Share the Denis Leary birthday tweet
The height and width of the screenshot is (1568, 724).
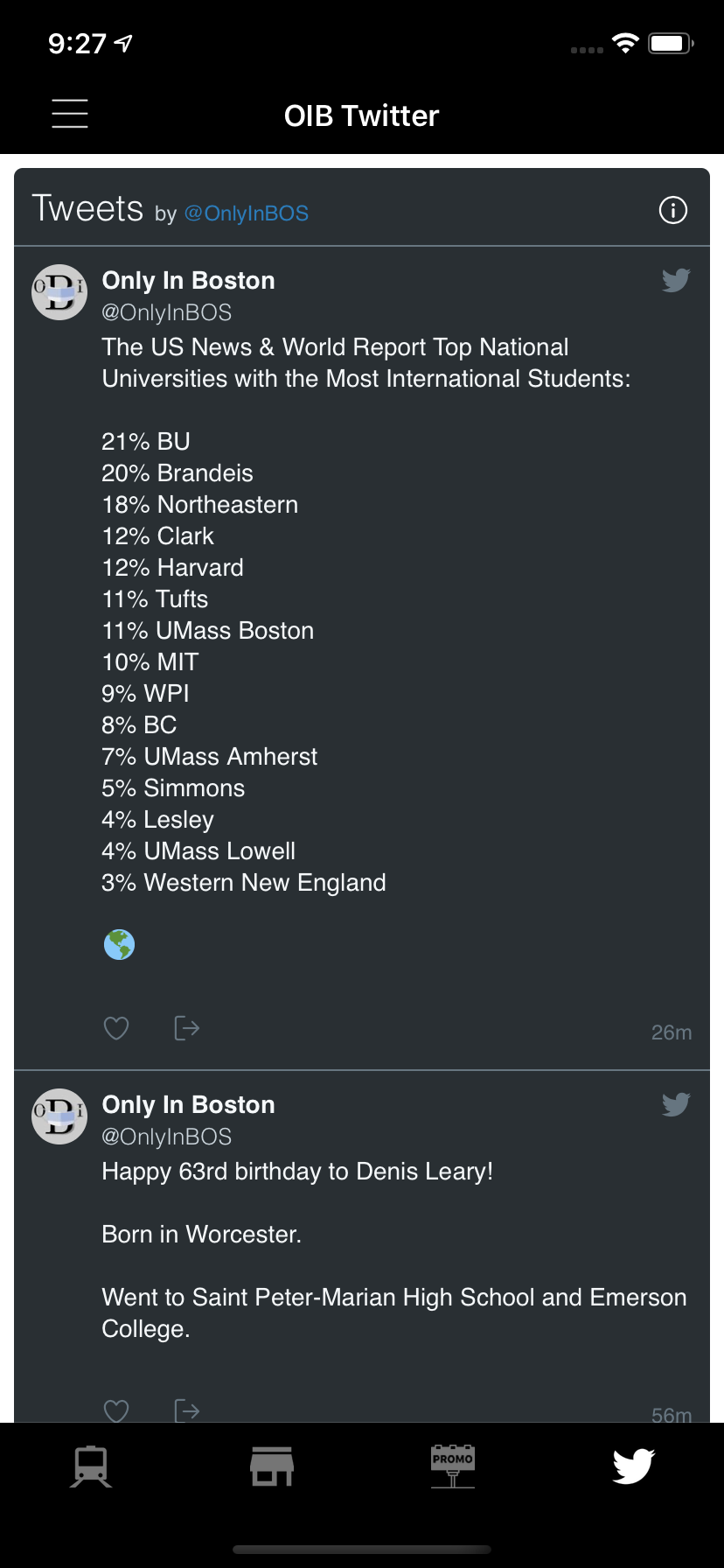pyautogui.click(x=186, y=1410)
